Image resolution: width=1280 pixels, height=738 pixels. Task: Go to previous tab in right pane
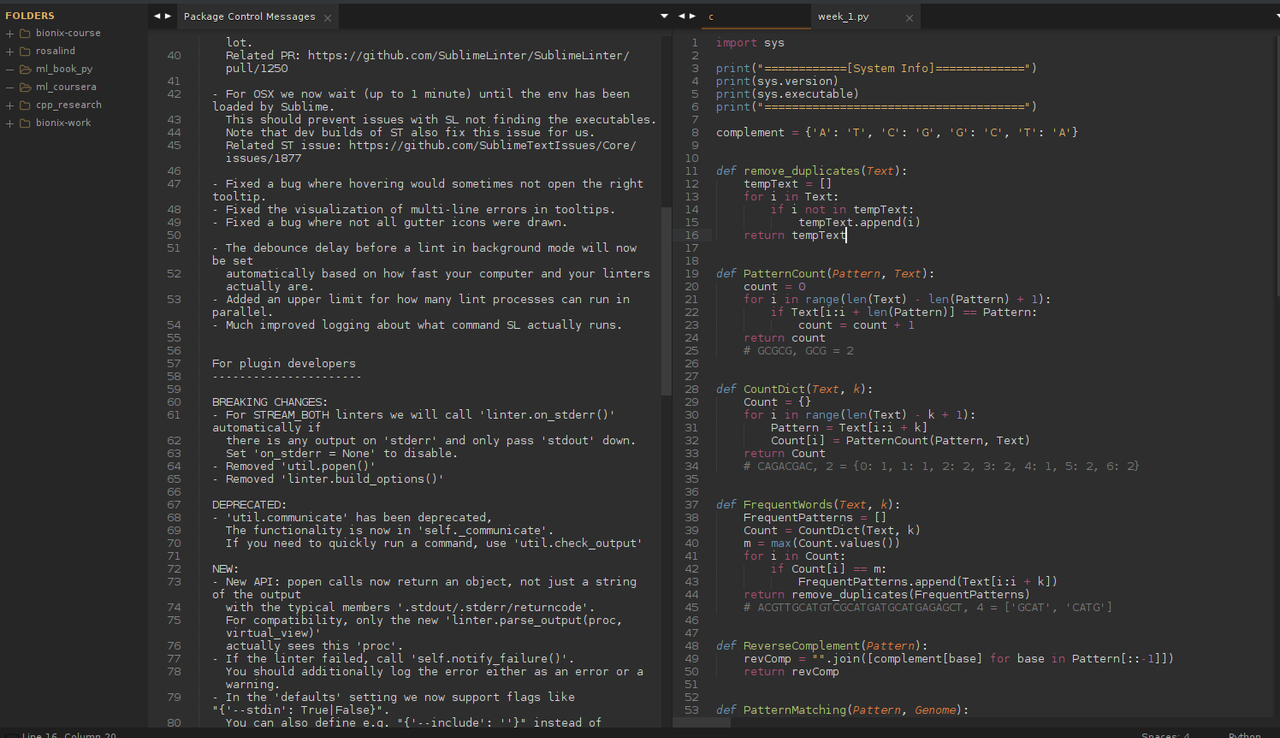[682, 16]
